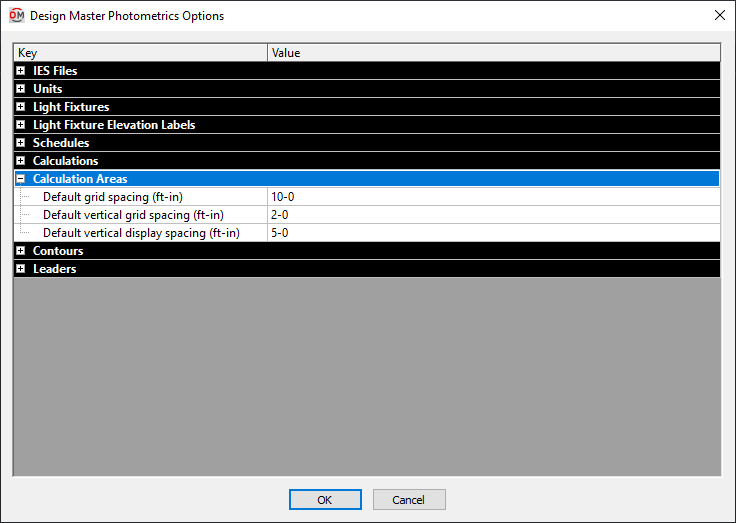Expand the Schedules section
736x523 pixels.
[21, 143]
